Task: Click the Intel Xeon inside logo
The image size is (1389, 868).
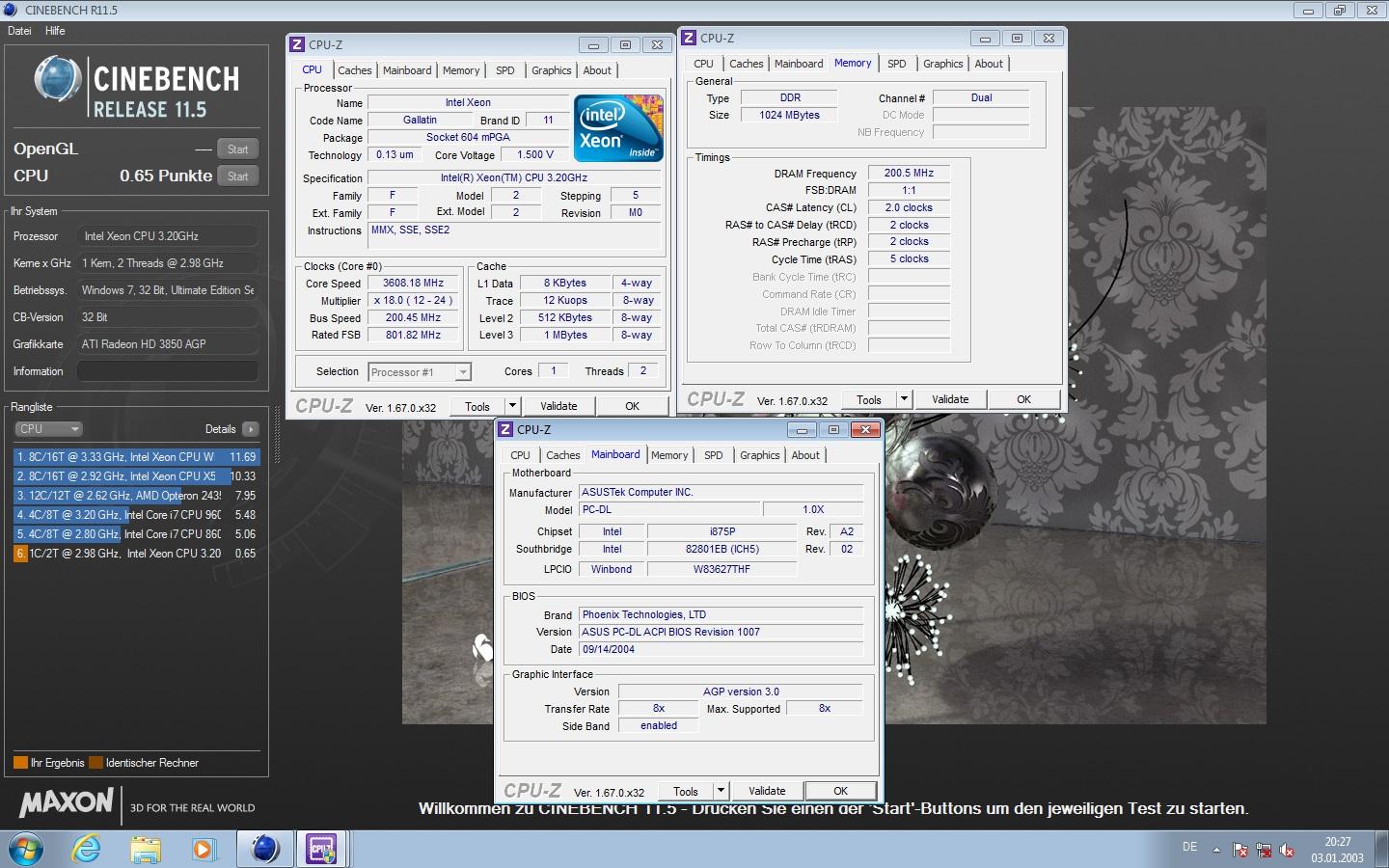Action: [618, 127]
